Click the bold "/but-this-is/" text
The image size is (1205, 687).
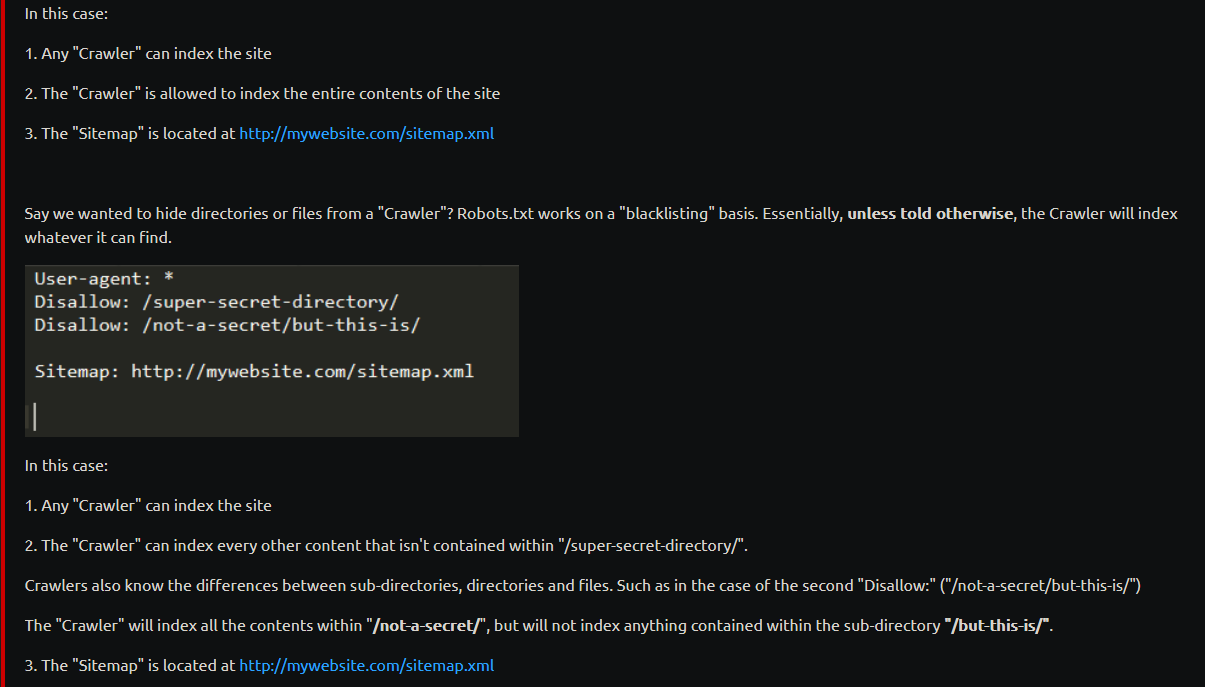[997, 625]
